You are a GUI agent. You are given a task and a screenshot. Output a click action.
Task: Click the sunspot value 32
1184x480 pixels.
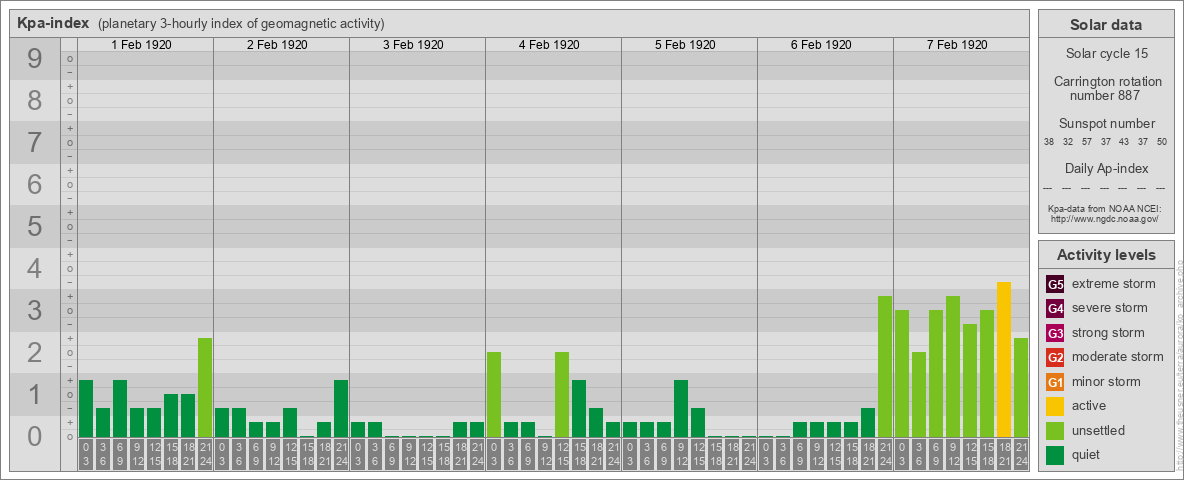(1068, 142)
